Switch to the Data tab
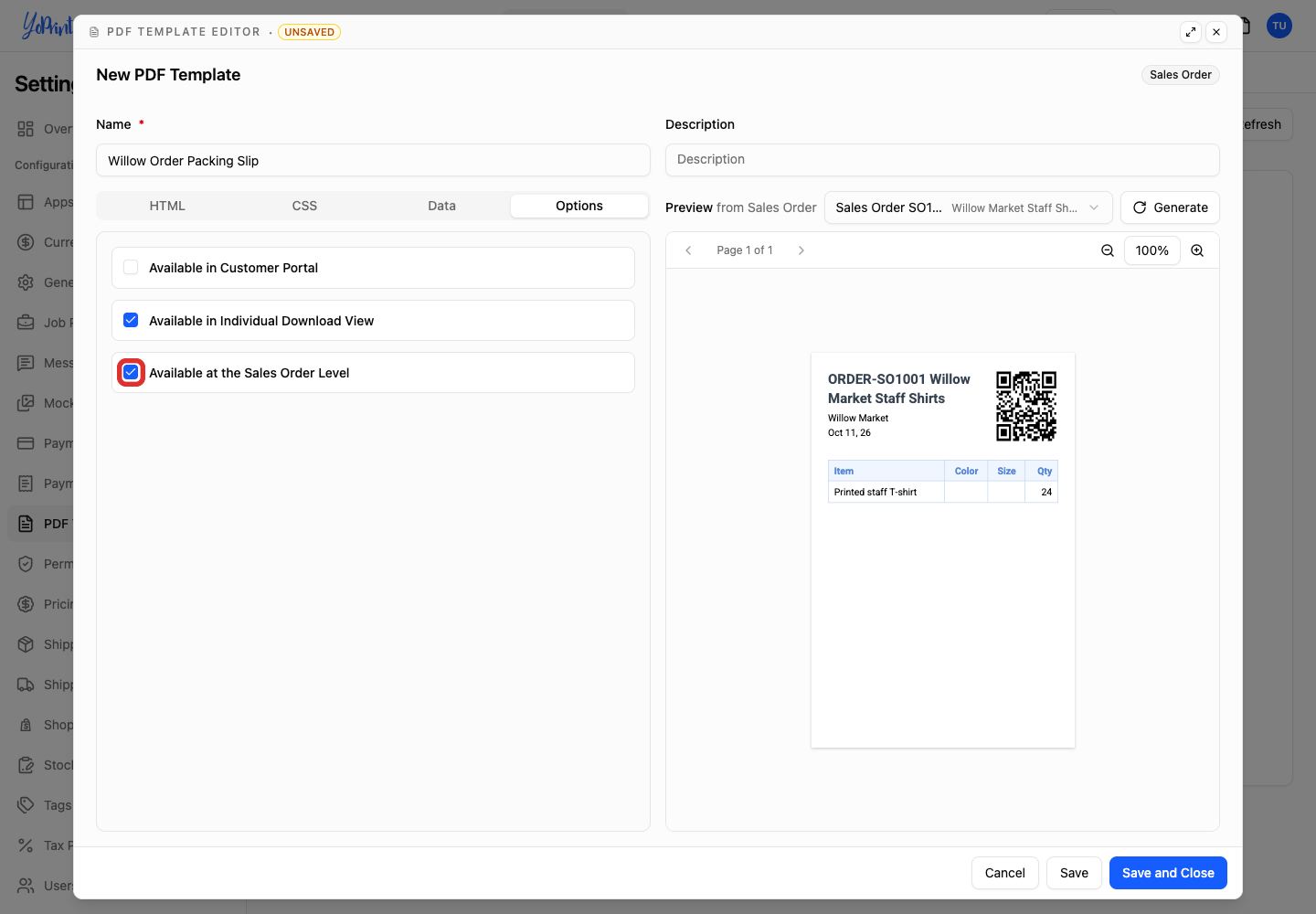This screenshot has width=1316, height=914. point(441,206)
